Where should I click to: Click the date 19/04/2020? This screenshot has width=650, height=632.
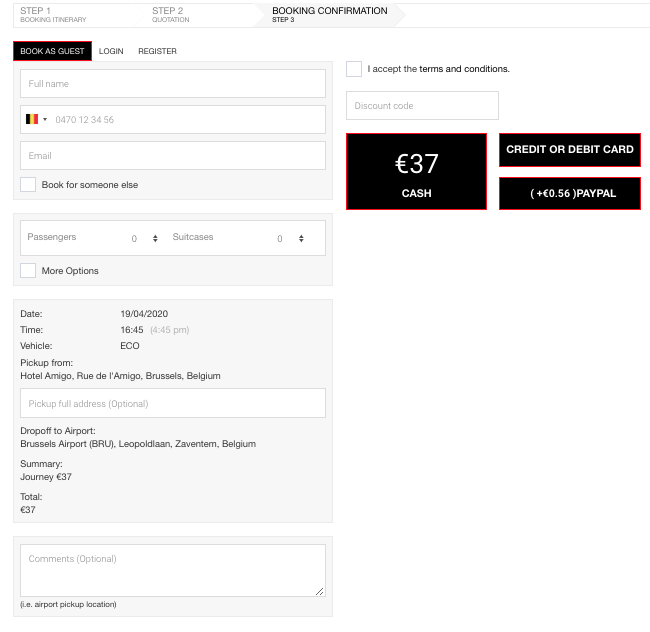(x=144, y=314)
